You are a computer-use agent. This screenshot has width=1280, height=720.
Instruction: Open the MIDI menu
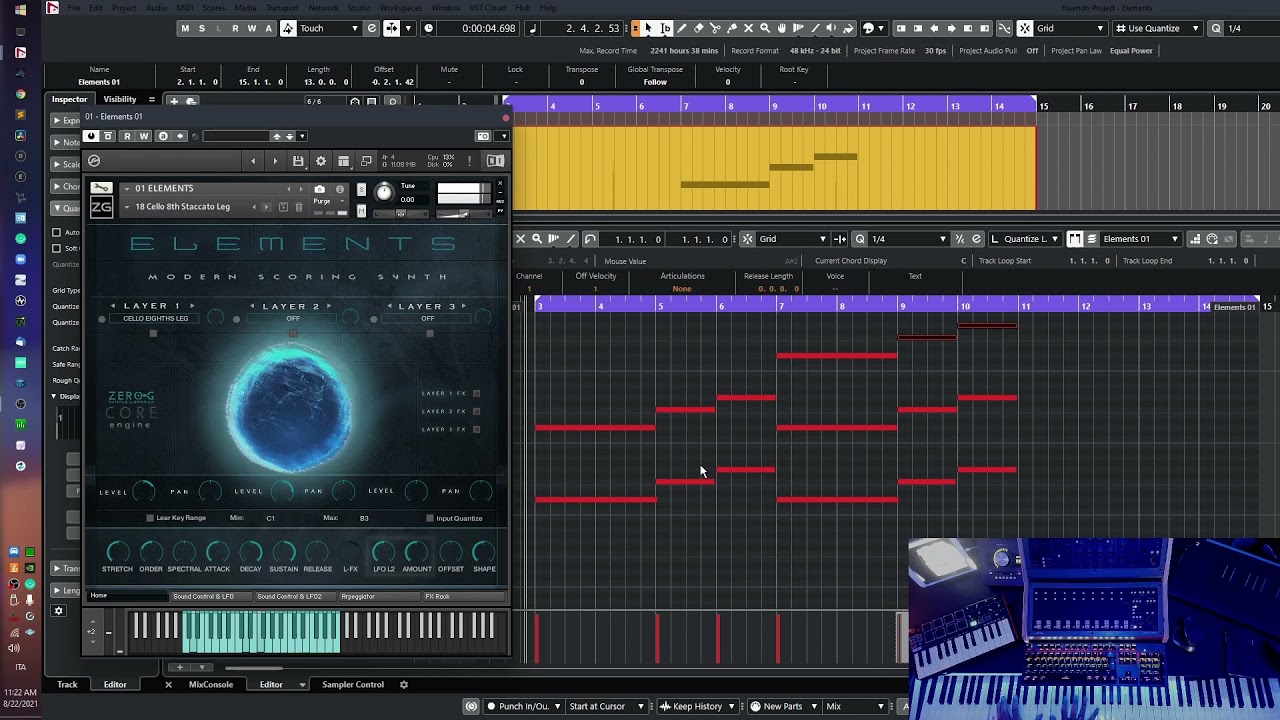[183, 8]
